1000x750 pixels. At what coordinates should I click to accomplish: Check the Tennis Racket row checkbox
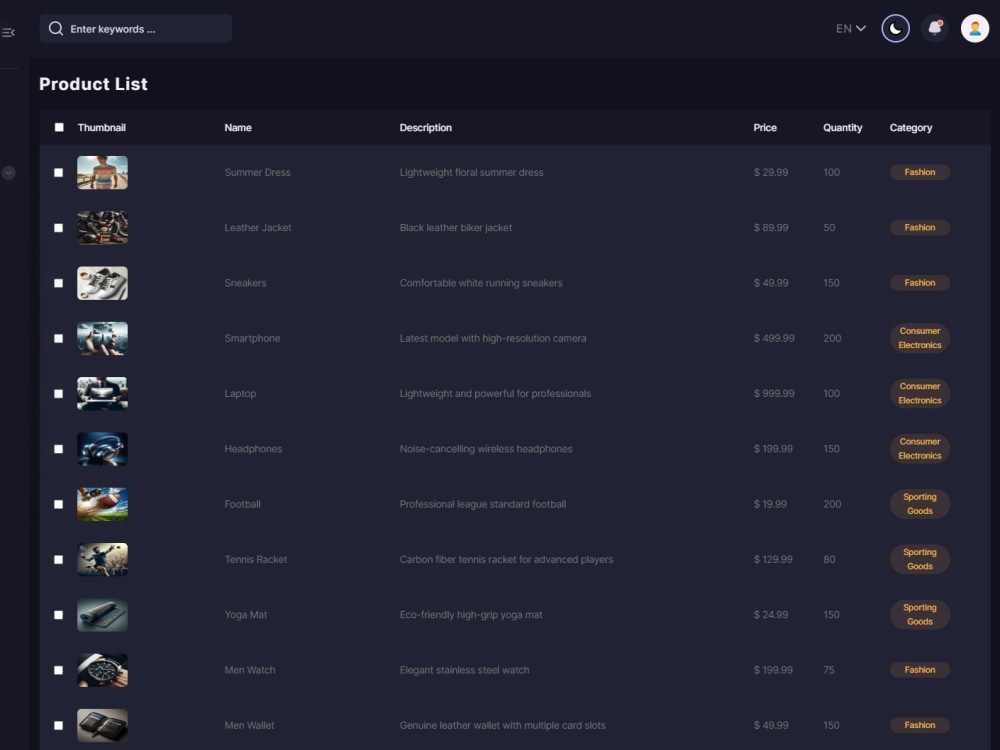coord(59,559)
